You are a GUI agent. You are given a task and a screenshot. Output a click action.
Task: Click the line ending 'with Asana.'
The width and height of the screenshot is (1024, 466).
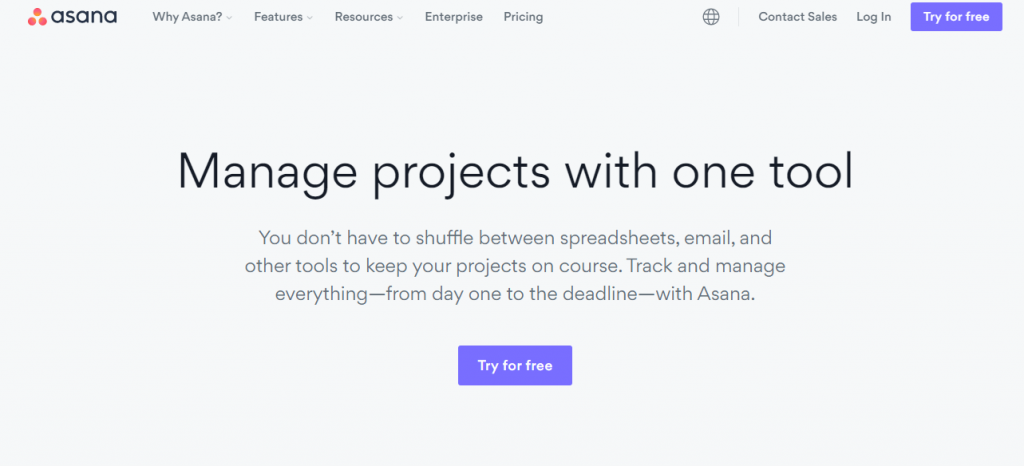tap(515, 294)
